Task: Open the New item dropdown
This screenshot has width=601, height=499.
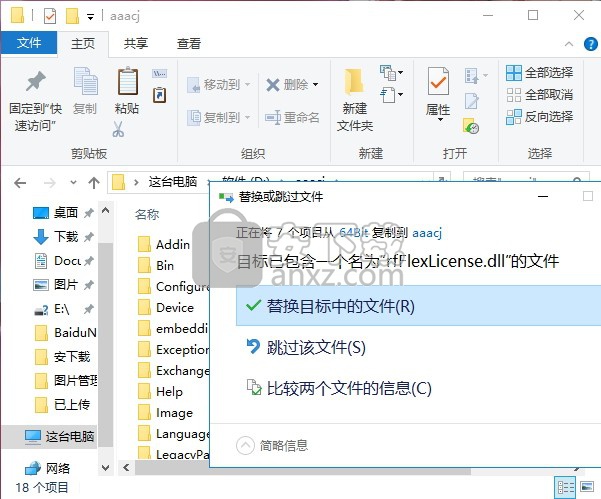Action: 391,72
